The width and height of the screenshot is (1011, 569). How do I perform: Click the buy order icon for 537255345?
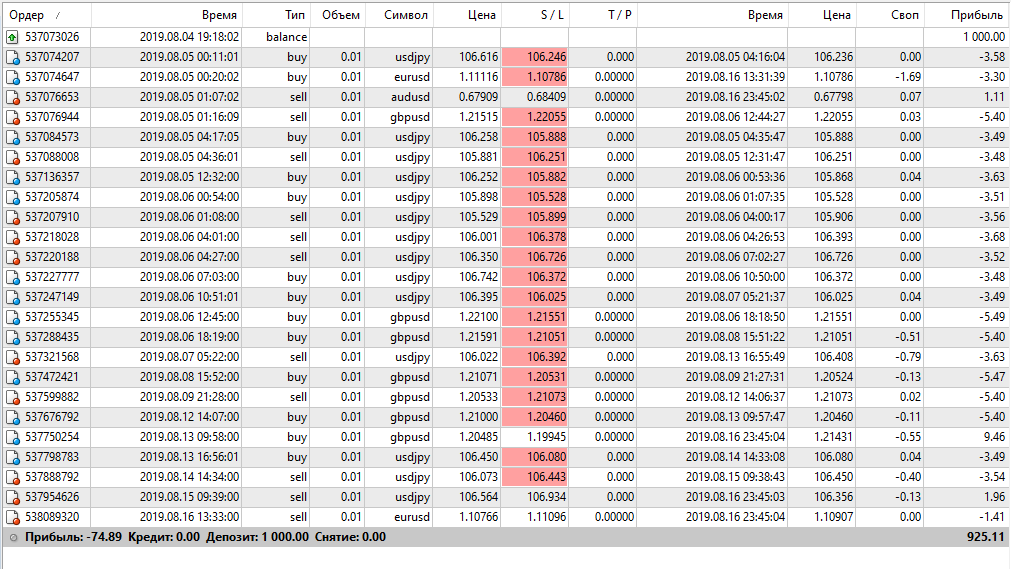[x=12, y=317]
